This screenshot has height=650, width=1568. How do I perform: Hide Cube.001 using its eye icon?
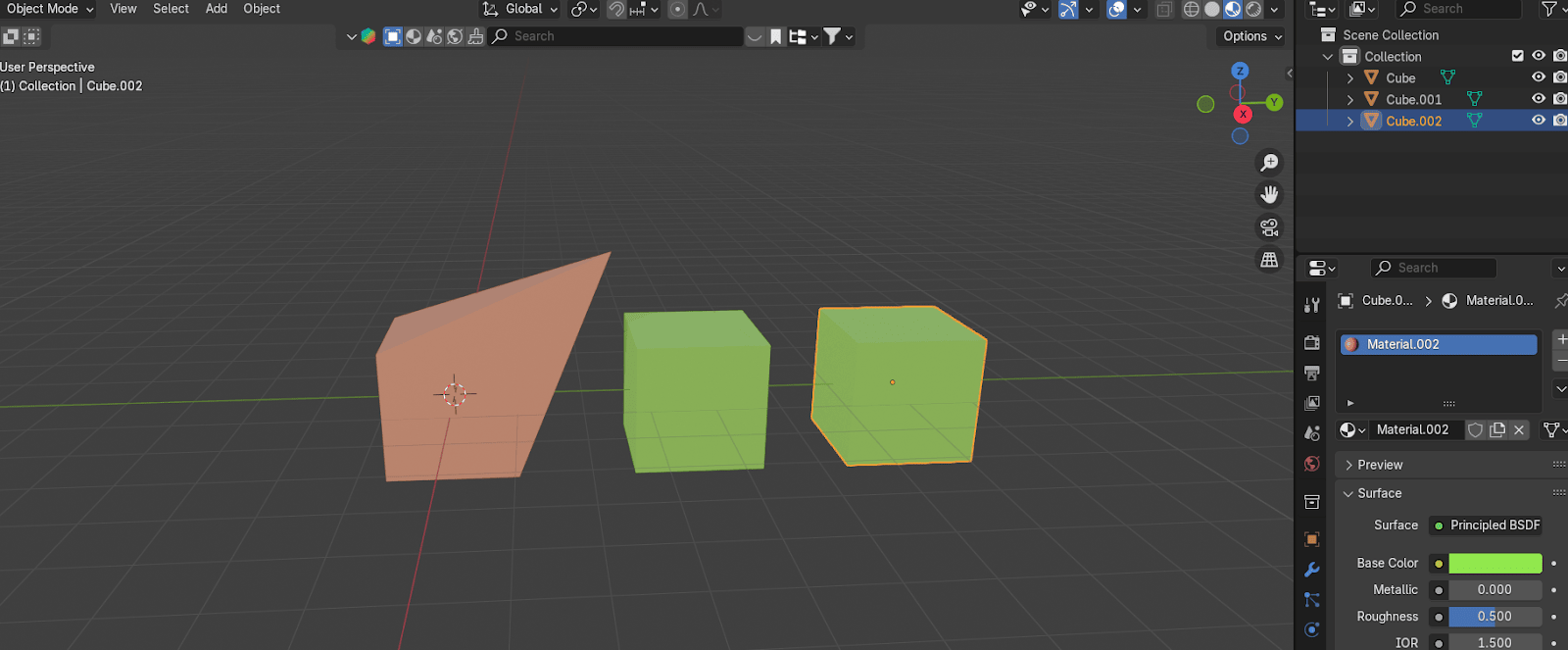coord(1539,99)
